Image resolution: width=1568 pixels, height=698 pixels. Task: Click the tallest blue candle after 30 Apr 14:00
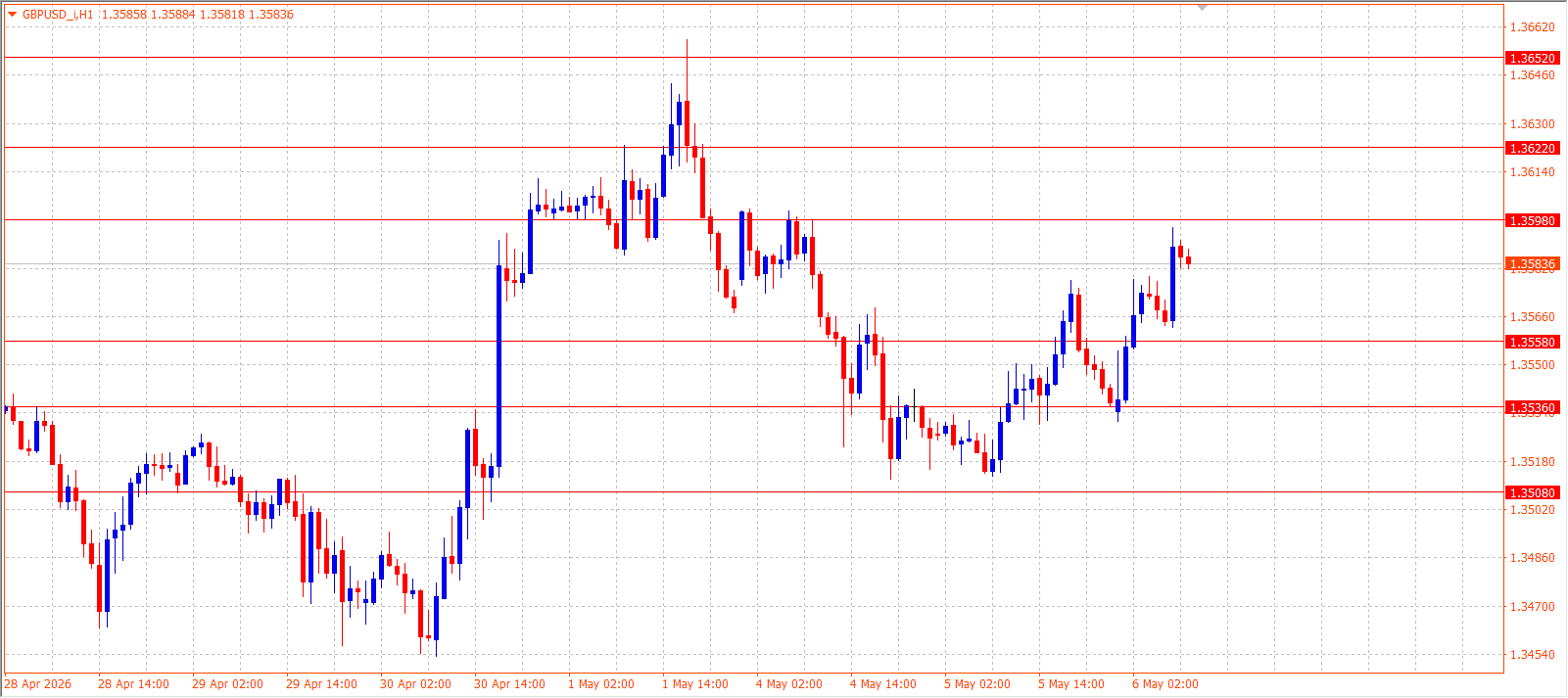(x=499, y=366)
